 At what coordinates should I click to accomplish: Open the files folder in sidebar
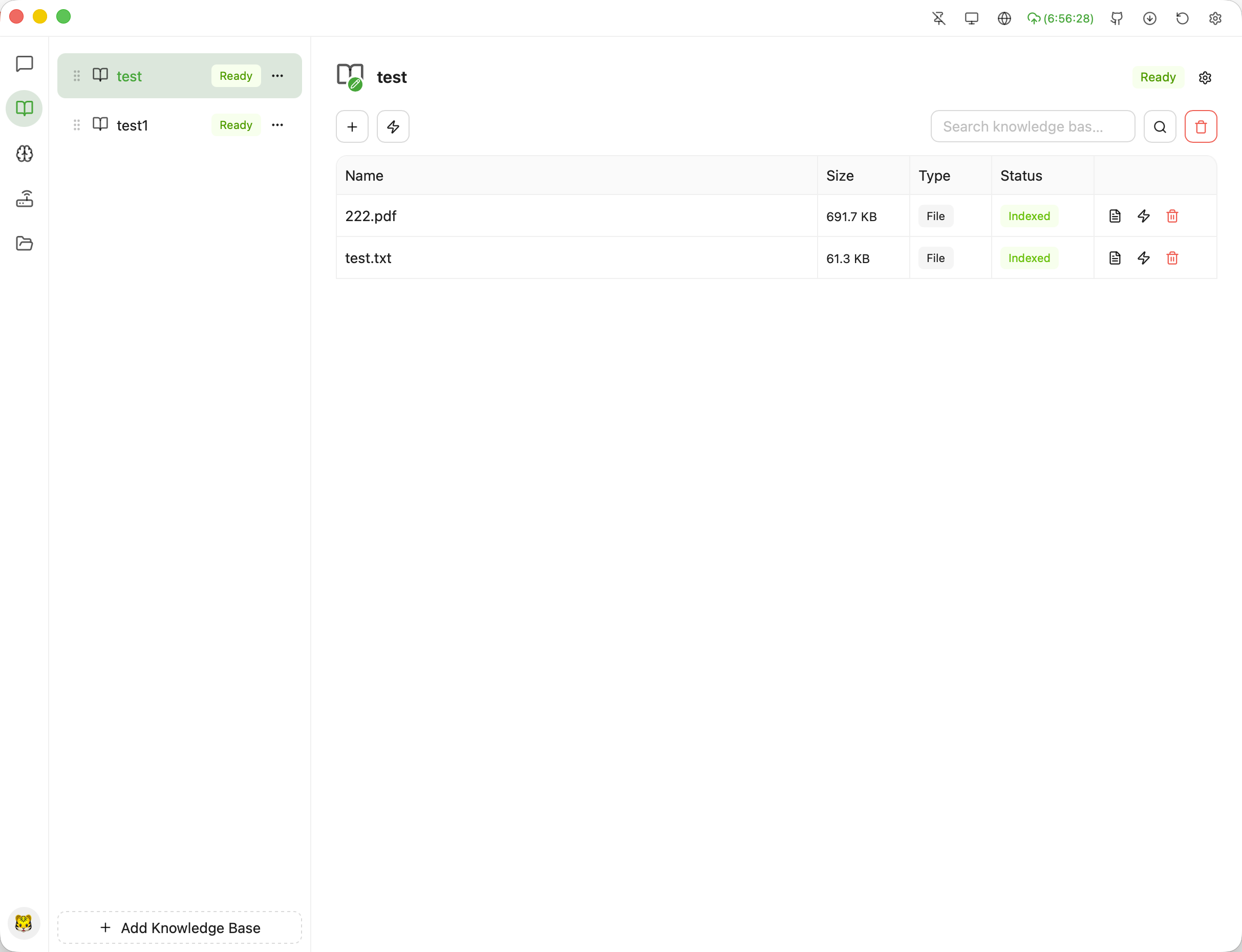pos(25,244)
